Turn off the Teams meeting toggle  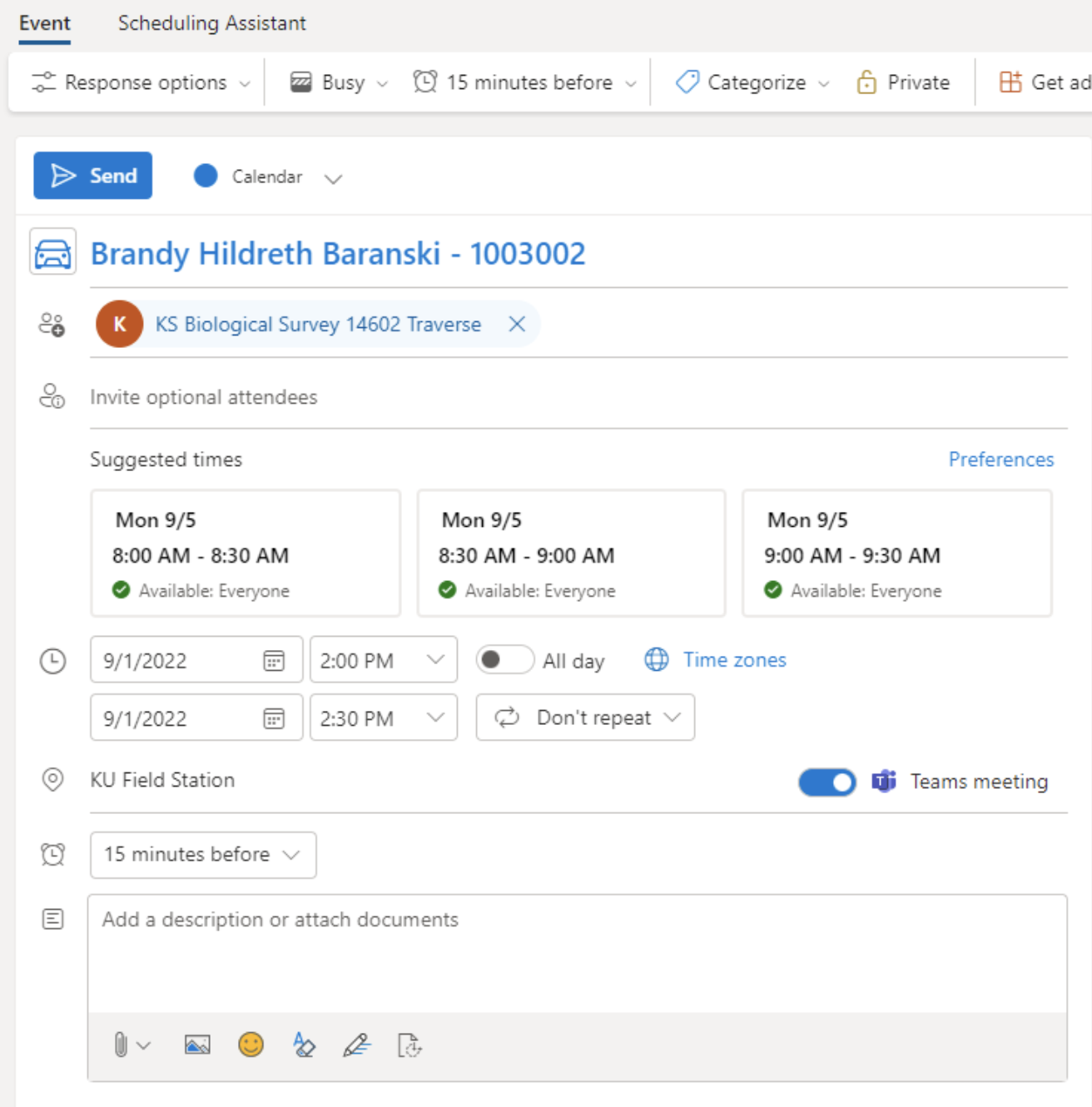[x=826, y=782]
